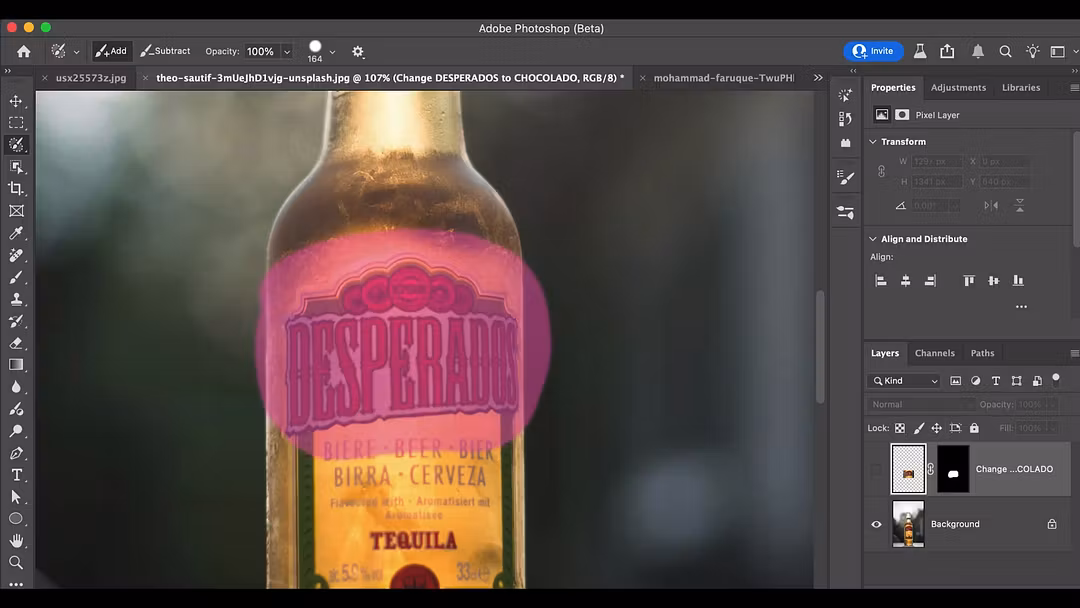Select the Type tool

[x=16, y=474]
